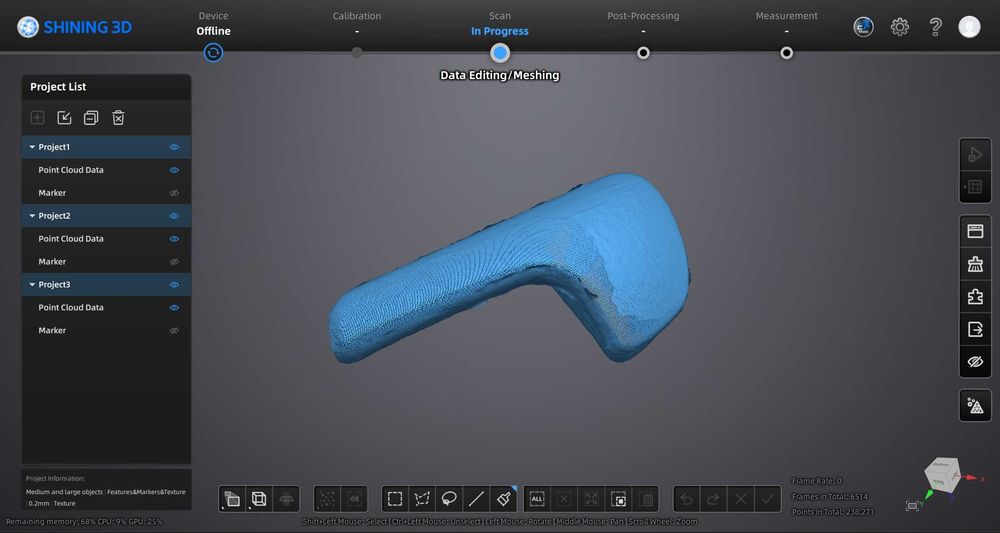Select Marker row under Project2
Image resolution: width=1000 pixels, height=533 pixels.
point(107,262)
